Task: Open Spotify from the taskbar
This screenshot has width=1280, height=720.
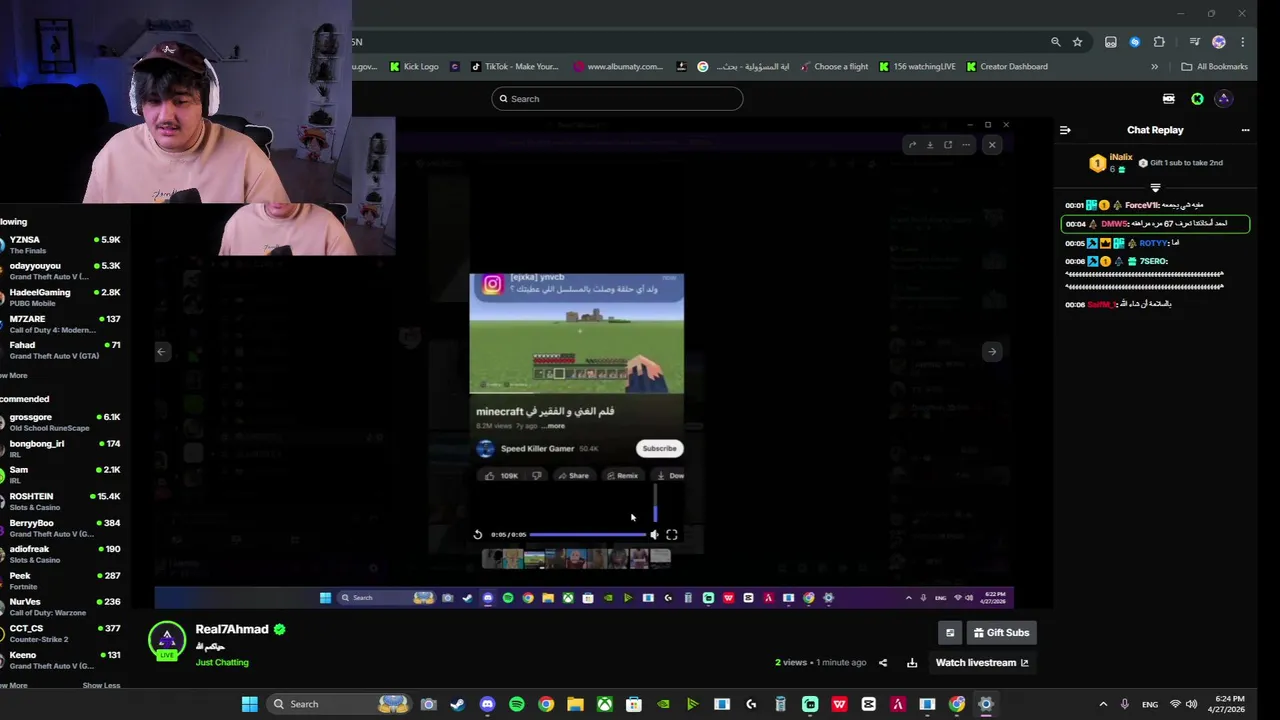Action: [x=516, y=704]
